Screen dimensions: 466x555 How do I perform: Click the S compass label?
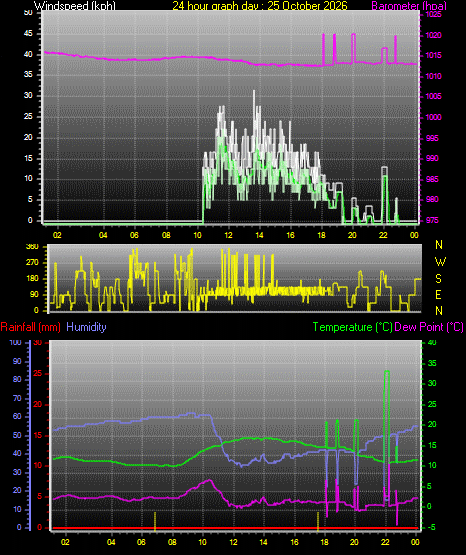point(438,279)
